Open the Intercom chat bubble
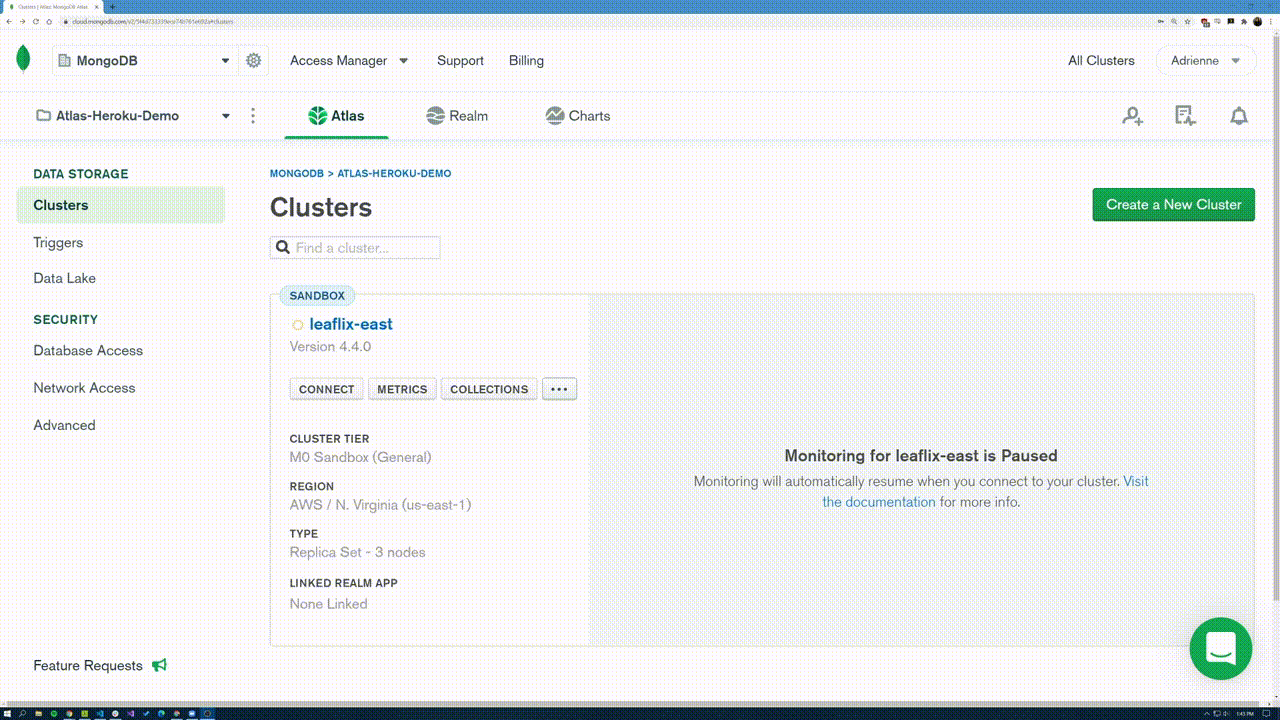1280x720 pixels. pos(1221,649)
